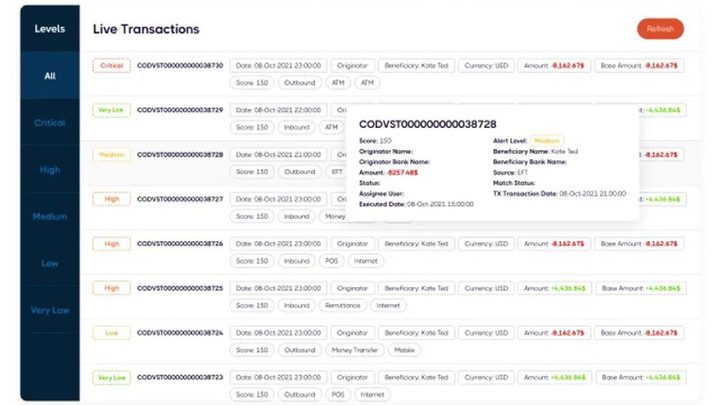The width and height of the screenshot is (720, 405).
Task: Click the Critical badge on row 38730
Action: pyautogui.click(x=112, y=66)
